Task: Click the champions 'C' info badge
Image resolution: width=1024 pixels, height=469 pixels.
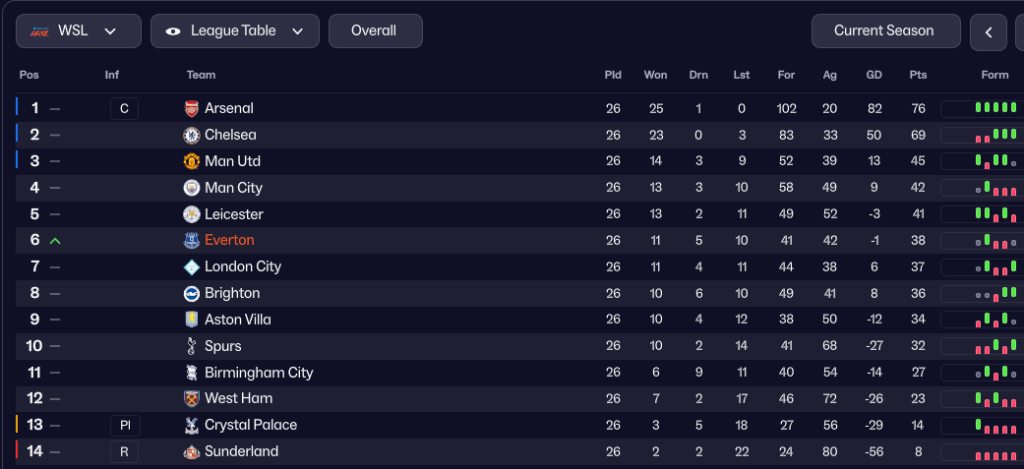Action: (124, 109)
